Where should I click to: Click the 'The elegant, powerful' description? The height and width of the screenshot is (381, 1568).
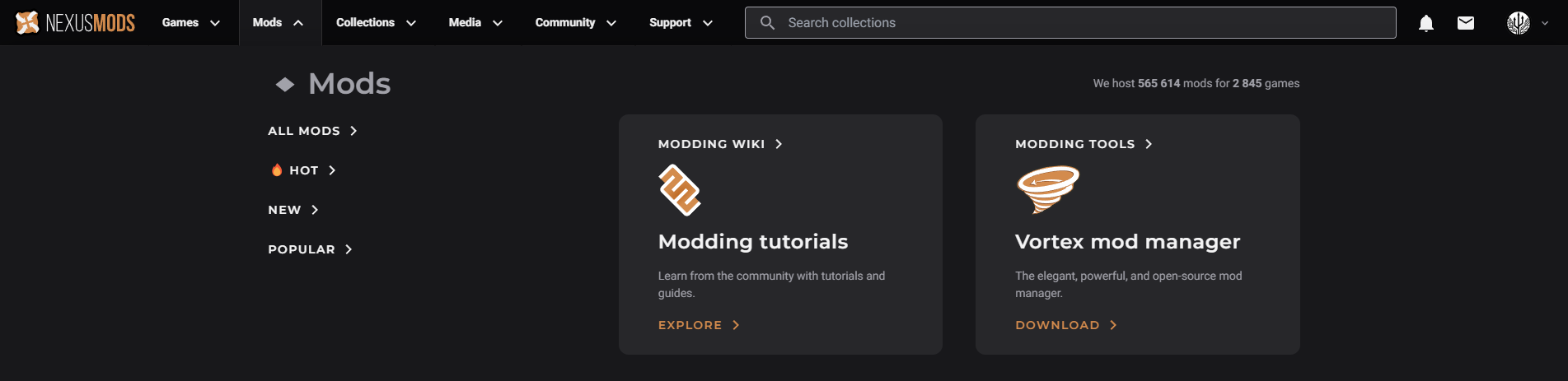click(1128, 285)
